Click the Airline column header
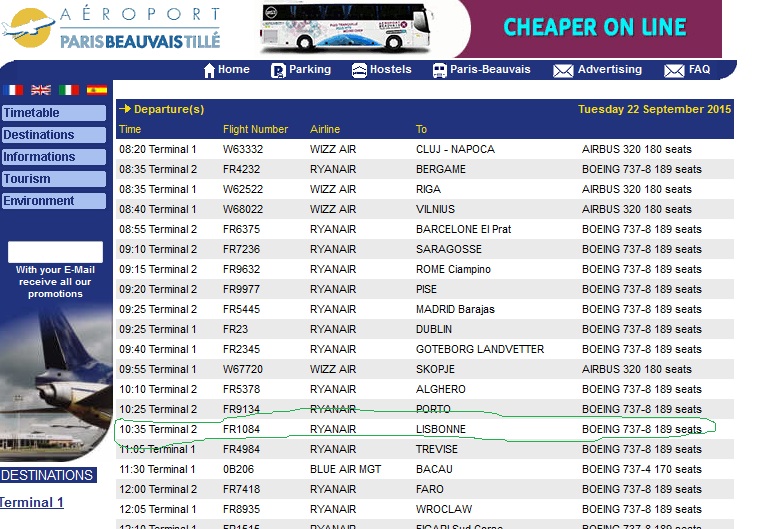Image resolution: width=771 pixels, height=529 pixels. 325,129
